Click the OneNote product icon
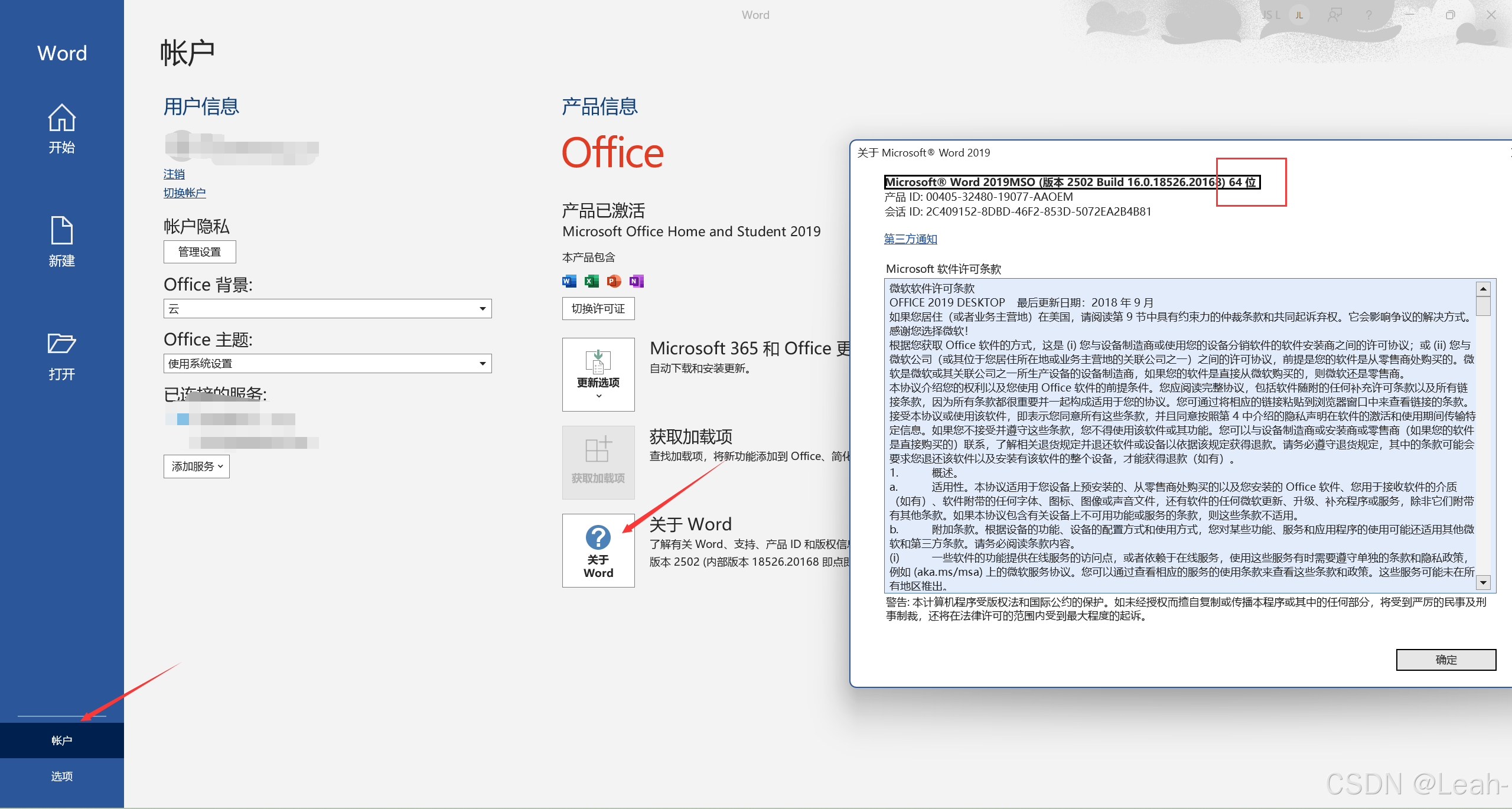The image size is (1512, 809). [x=636, y=281]
